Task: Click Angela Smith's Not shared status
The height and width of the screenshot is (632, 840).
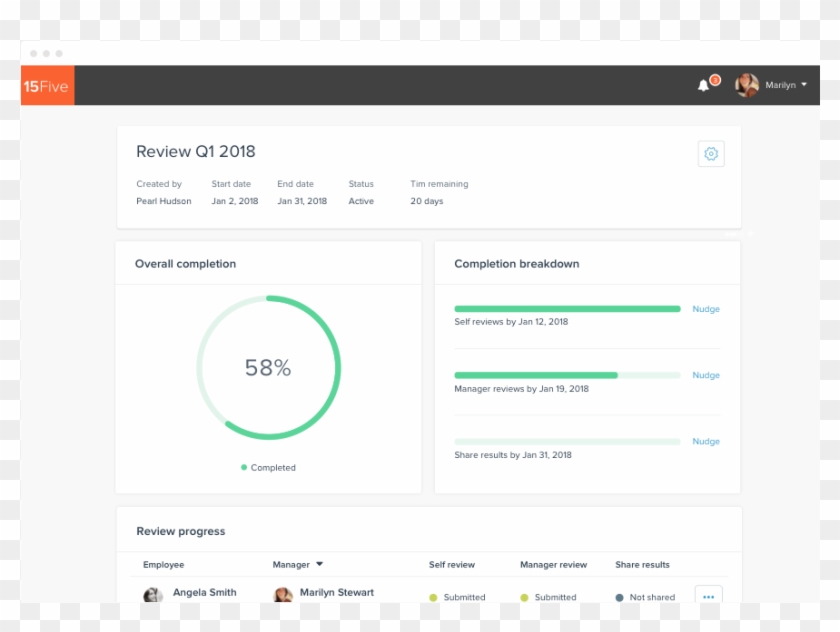Action: pos(651,597)
